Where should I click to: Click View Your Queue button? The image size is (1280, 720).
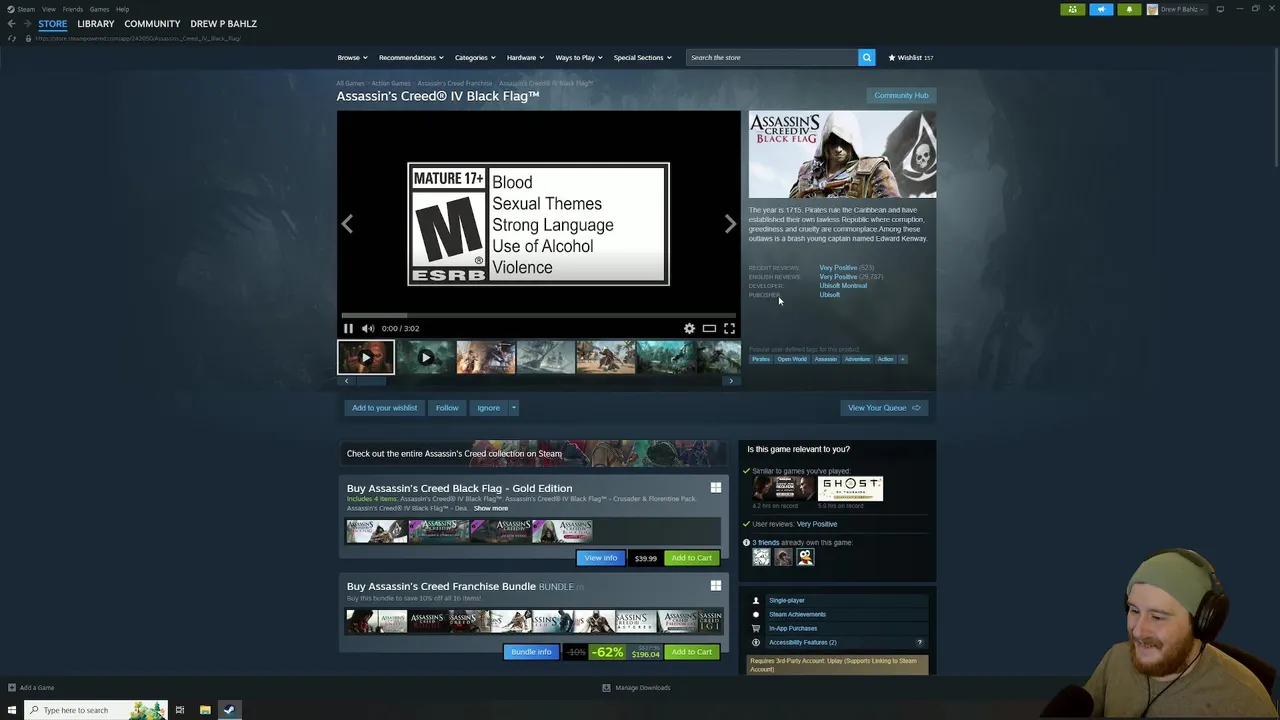point(883,408)
